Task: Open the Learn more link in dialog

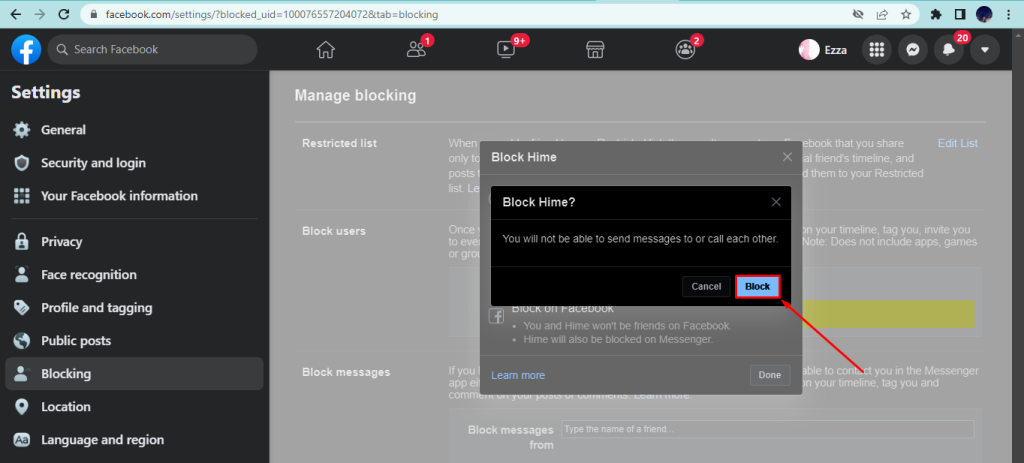Action: coord(518,375)
